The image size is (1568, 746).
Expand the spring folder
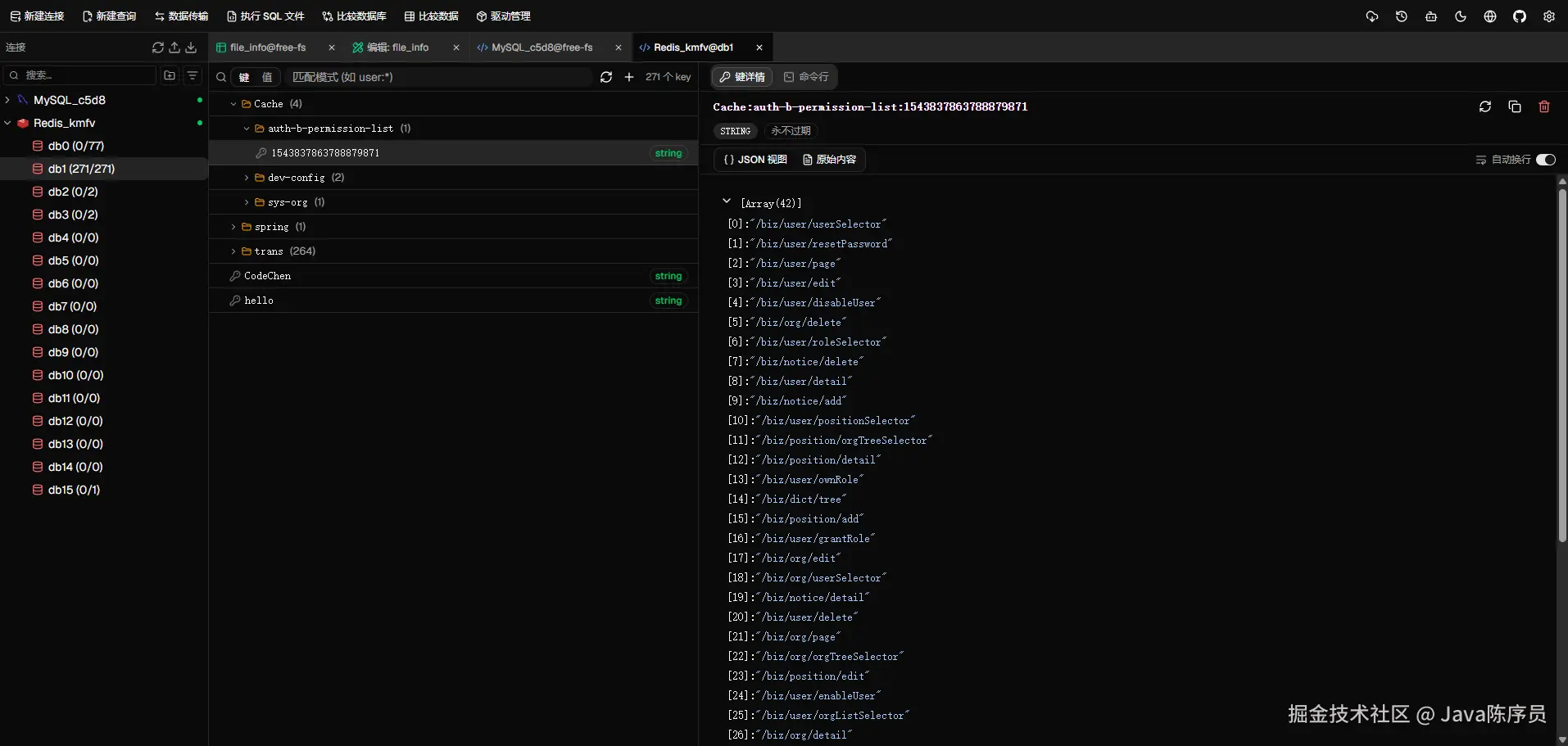coord(233,227)
